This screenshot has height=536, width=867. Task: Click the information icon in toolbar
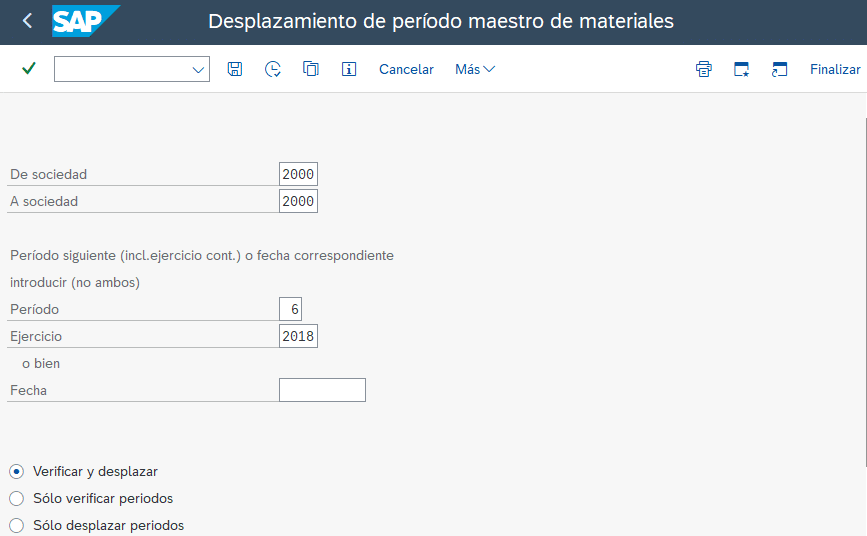349,69
